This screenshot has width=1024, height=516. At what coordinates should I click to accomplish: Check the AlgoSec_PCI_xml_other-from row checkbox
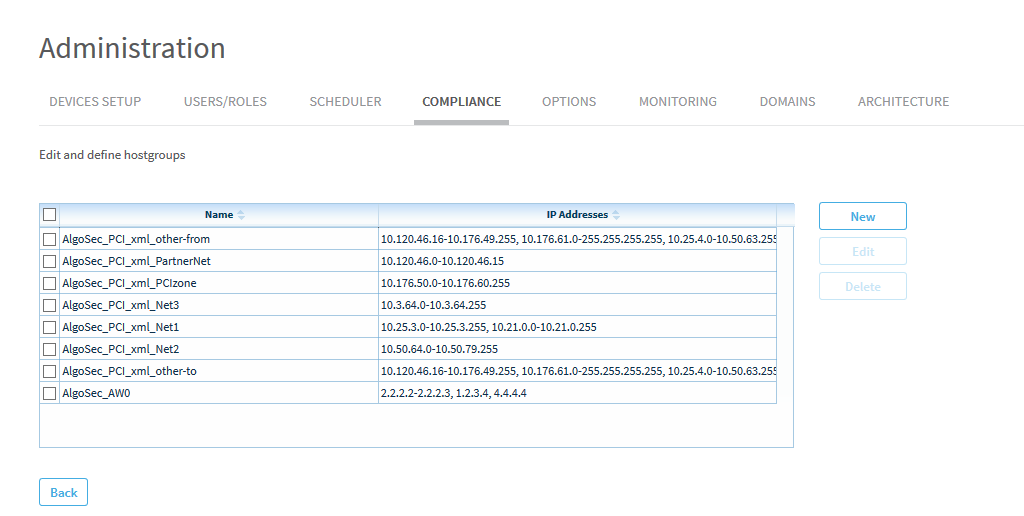[x=50, y=239]
